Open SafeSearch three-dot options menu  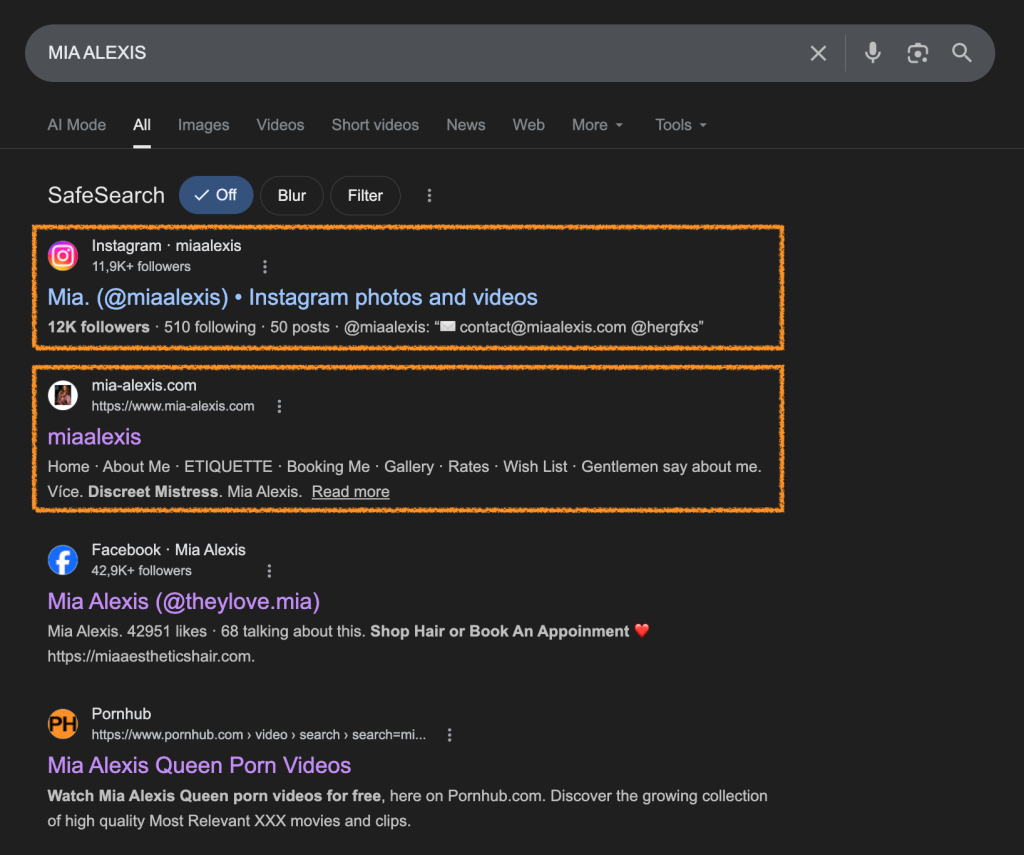429,196
